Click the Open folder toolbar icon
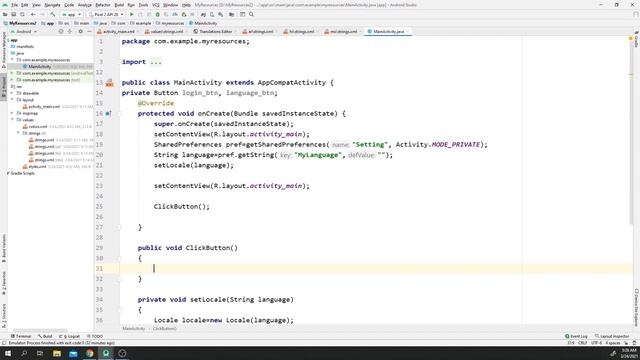Viewport: 640px width, 360px height. point(5,14)
